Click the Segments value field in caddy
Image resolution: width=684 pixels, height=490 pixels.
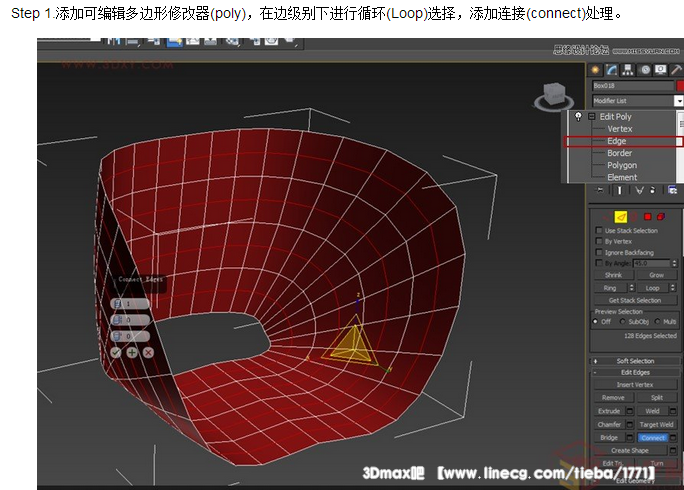134,303
